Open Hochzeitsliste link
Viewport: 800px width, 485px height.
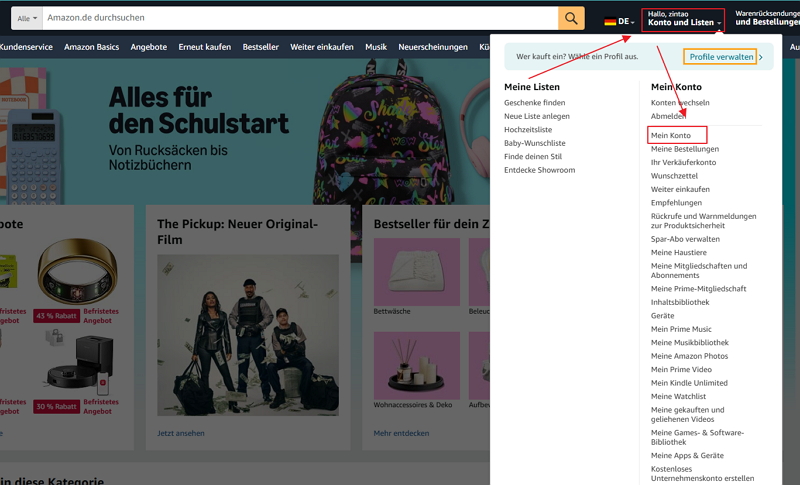coord(528,130)
